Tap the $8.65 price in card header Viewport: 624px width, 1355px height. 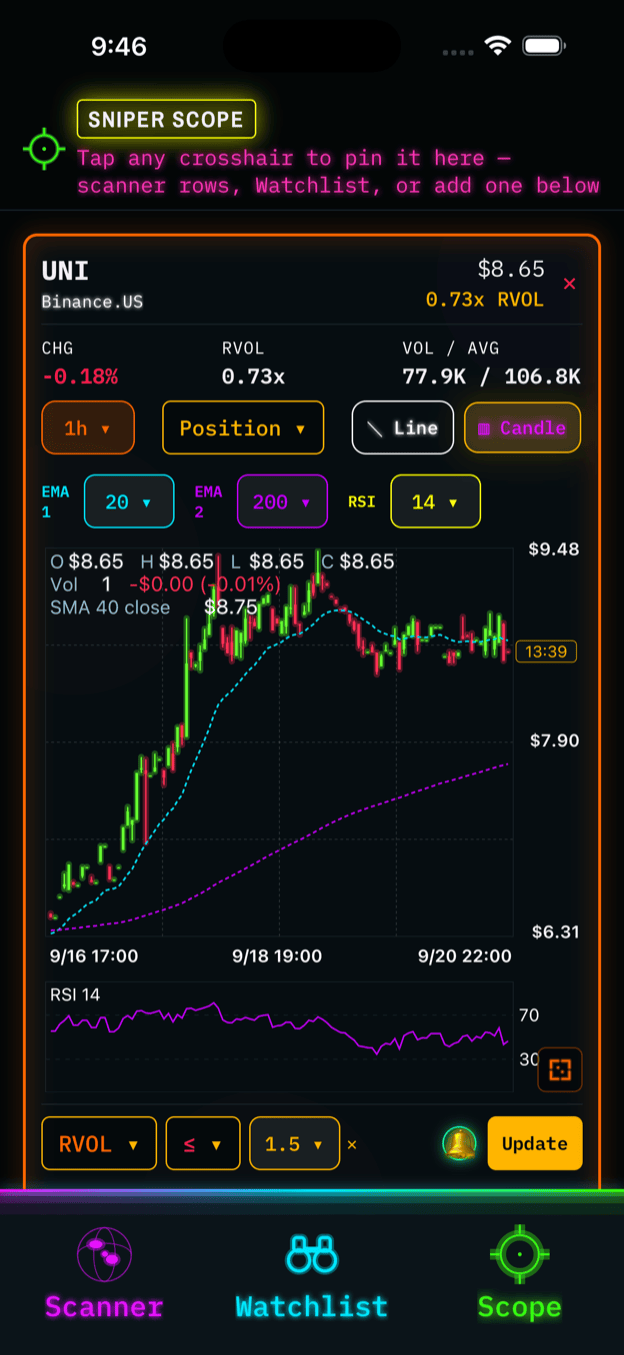(511, 268)
